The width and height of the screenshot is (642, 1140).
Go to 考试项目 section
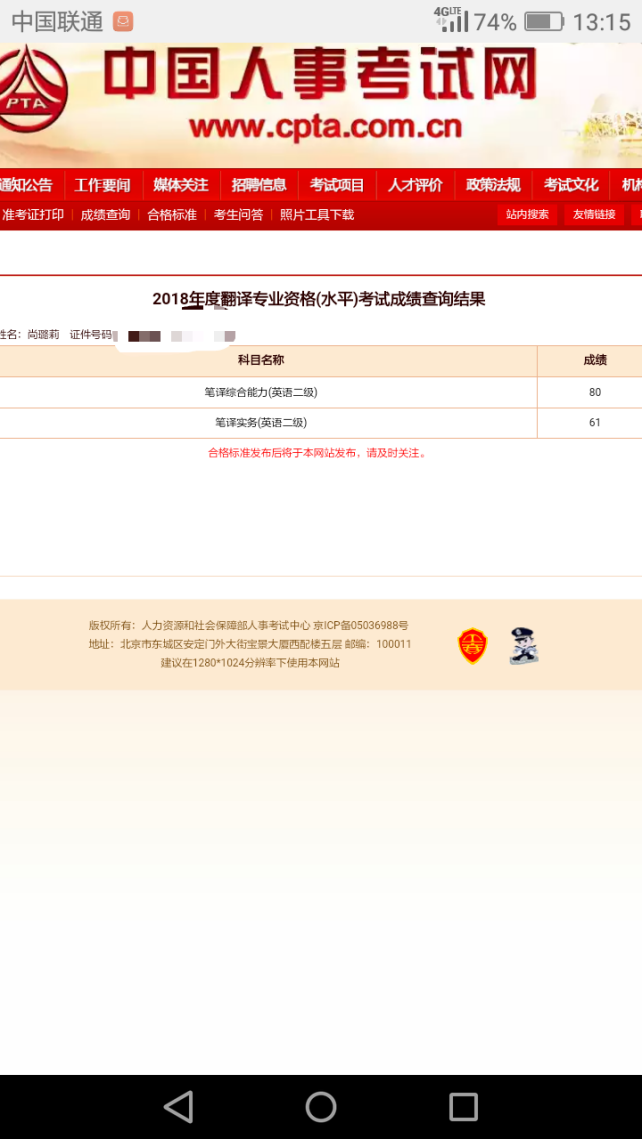click(x=337, y=185)
